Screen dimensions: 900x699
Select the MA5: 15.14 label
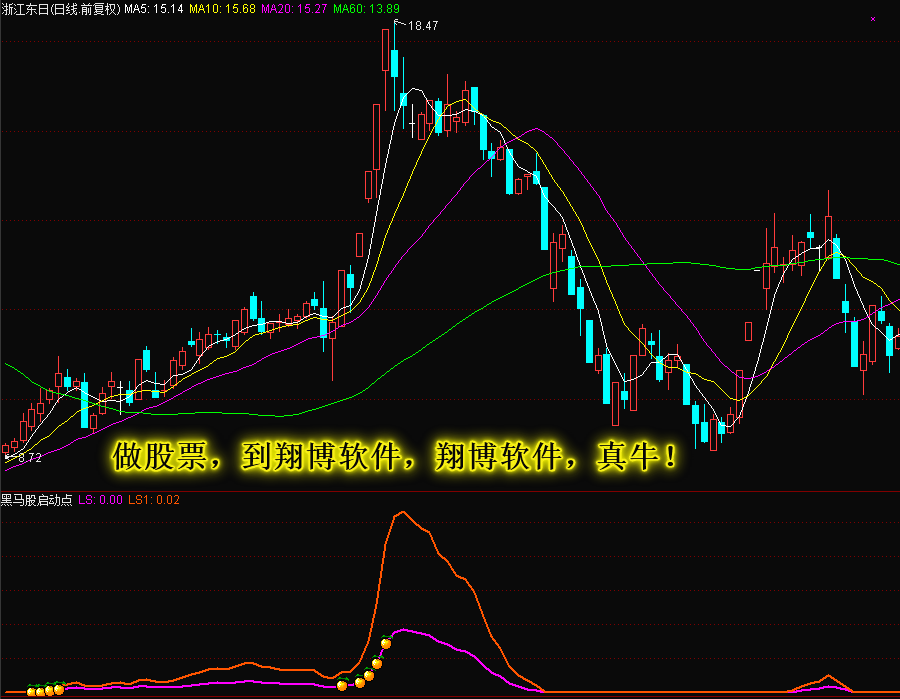(x=154, y=9)
